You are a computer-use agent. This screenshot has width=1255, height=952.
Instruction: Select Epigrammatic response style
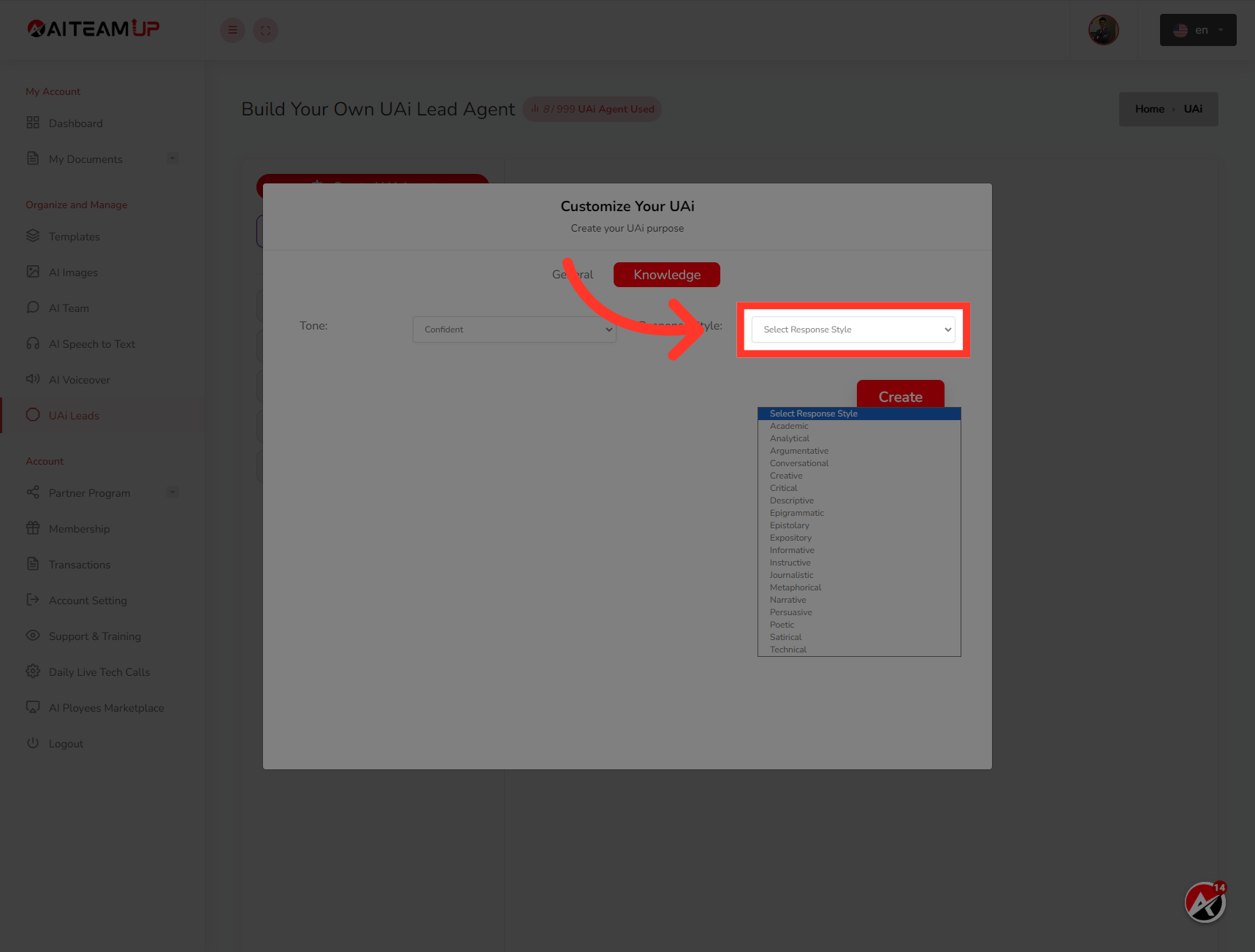[859, 513]
